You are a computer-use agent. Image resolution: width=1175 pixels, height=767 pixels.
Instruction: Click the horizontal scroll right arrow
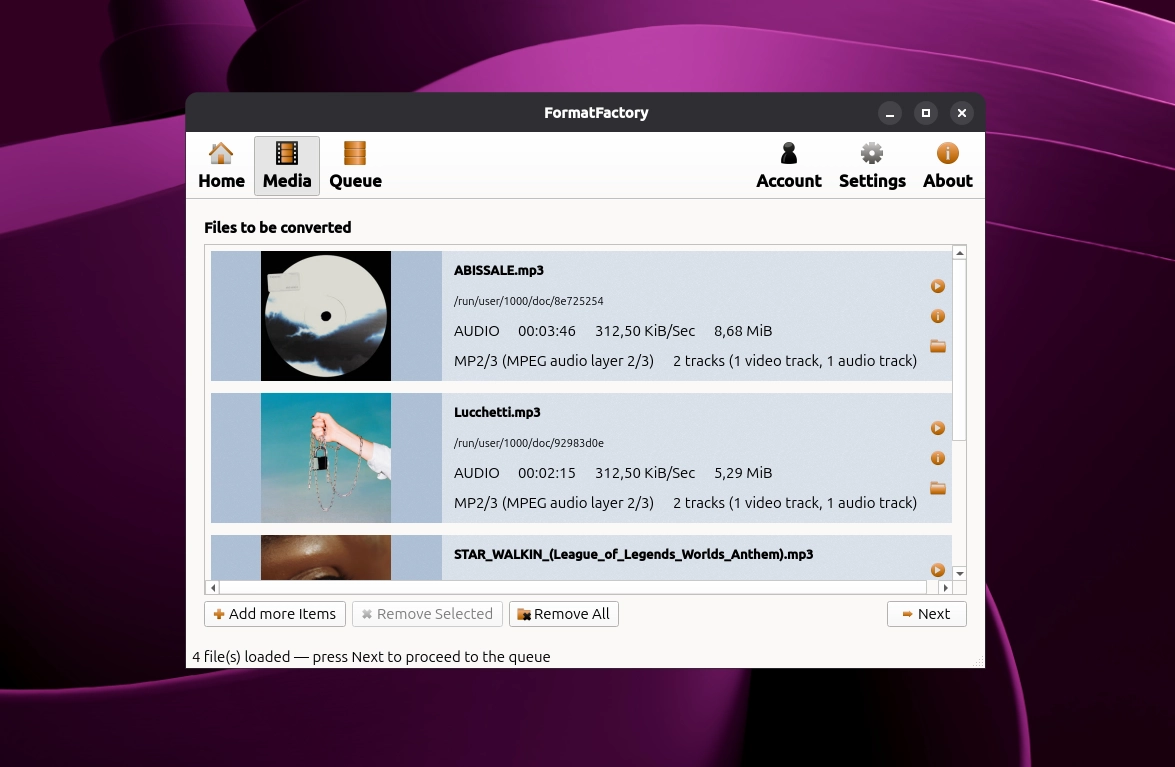pos(946,588)
